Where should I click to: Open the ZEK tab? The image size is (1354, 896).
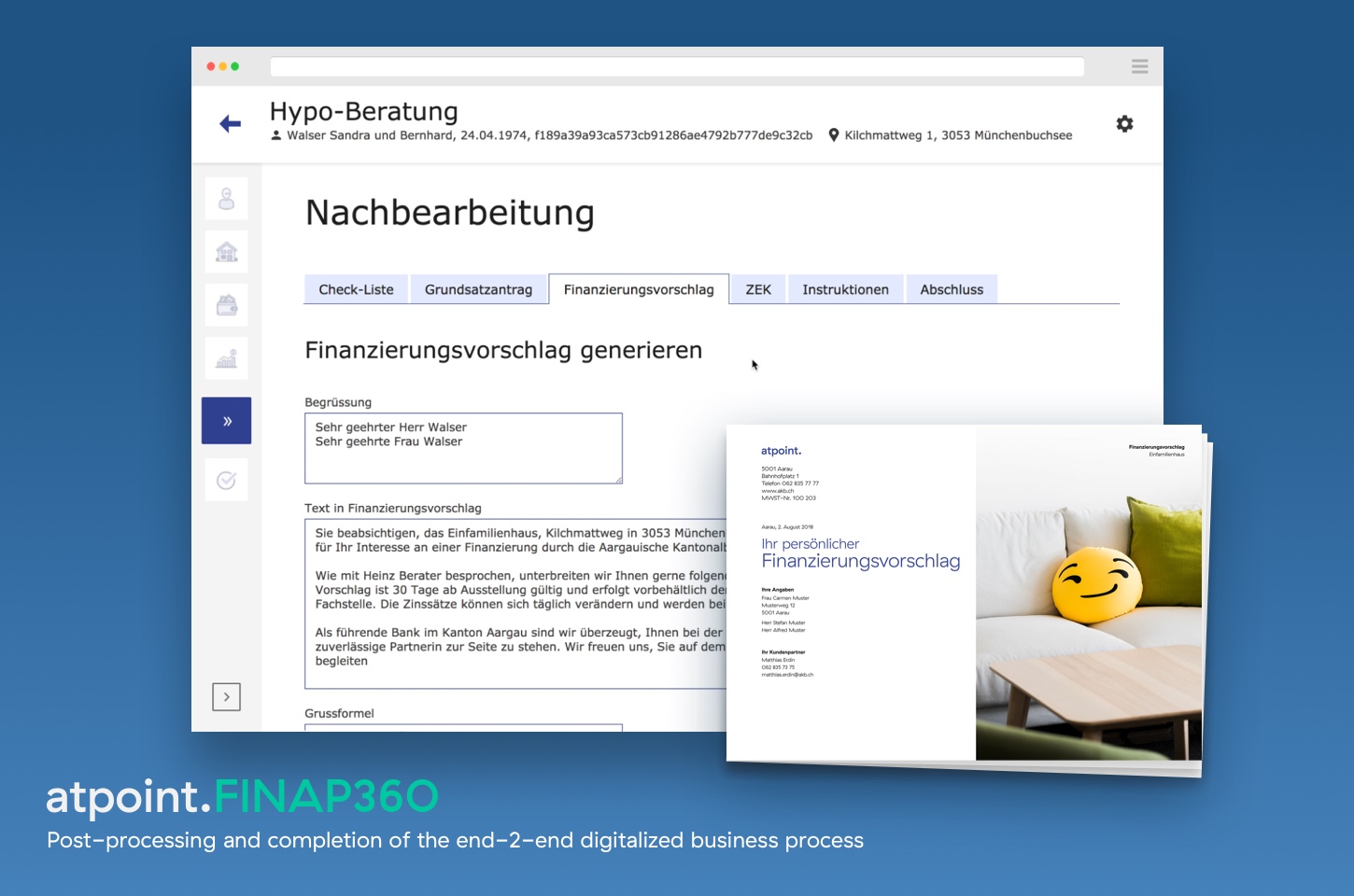pyautogui.click(x=758, y=289)
